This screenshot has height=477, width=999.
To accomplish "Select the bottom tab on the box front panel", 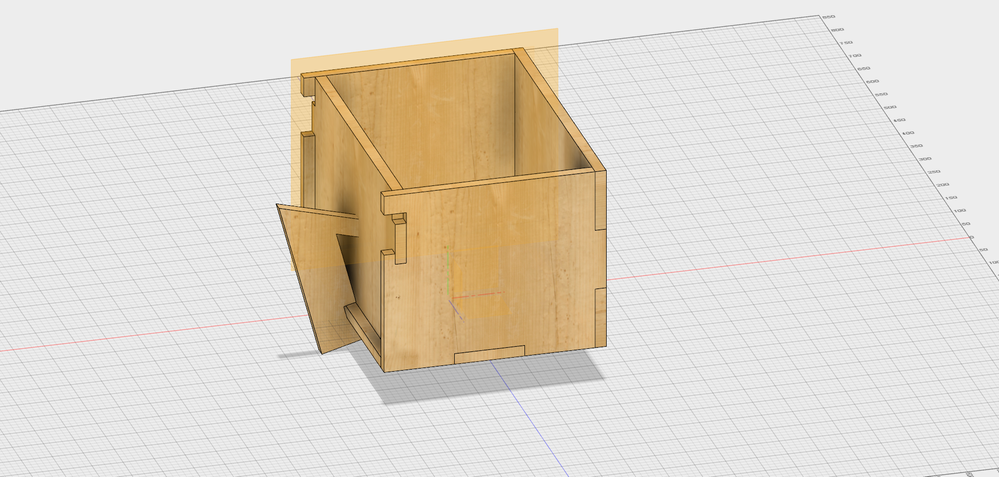I will pos(489,354).
